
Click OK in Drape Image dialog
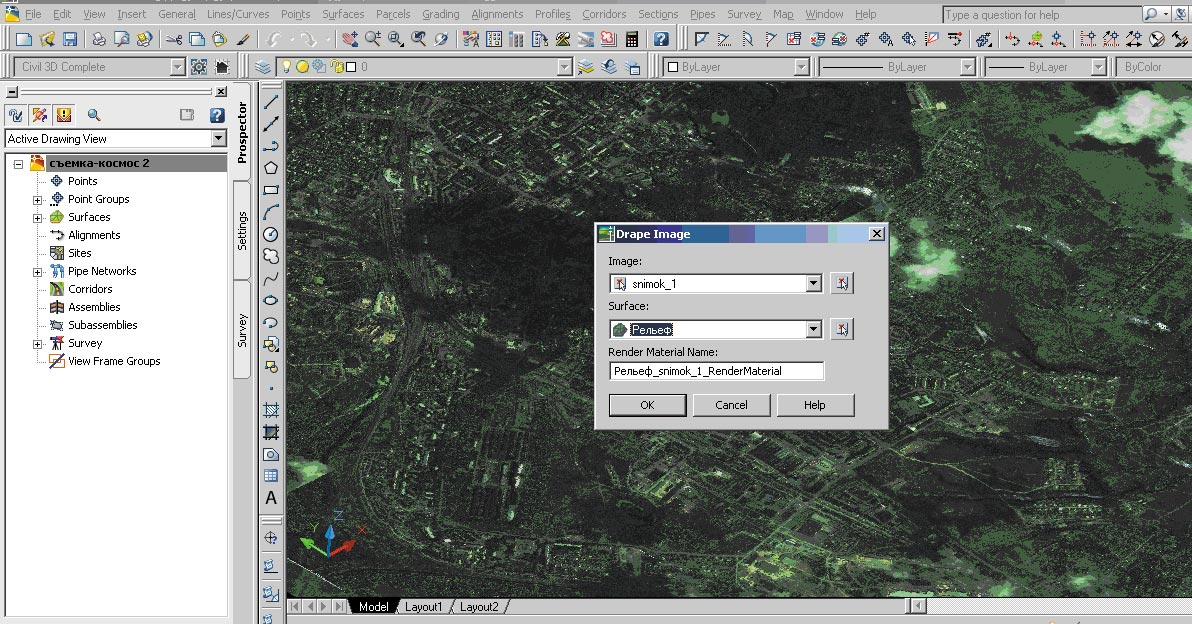pos(648,405)
